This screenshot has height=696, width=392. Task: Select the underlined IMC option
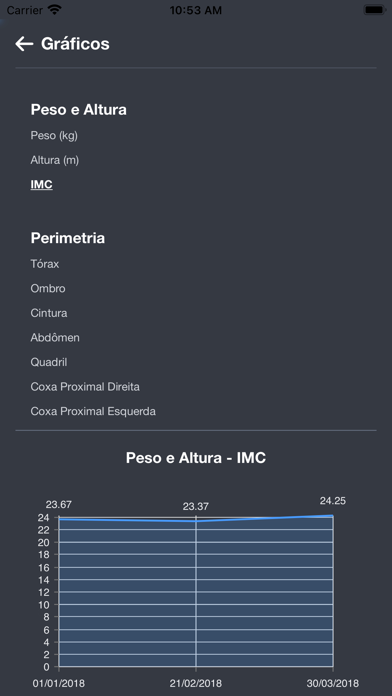coord(42,185)
